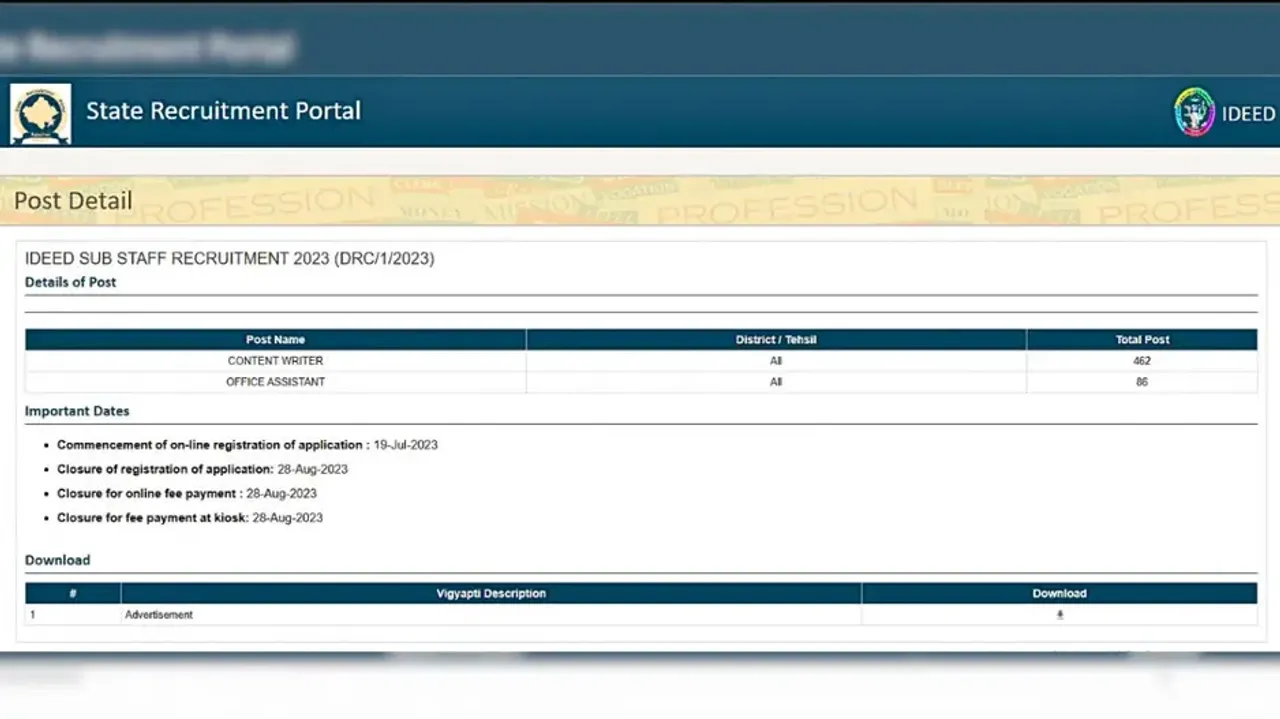Click the state emblem logo in header
The height and width of the screenshot is (719, 1280).
click(x=40, y=113)
